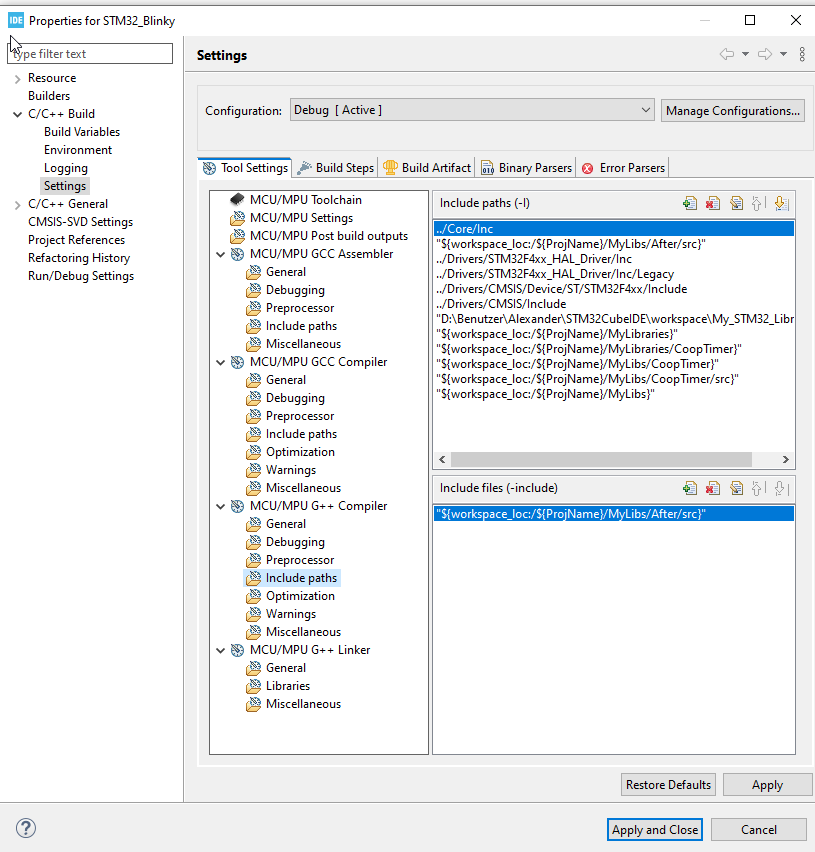Screen dimensions: 815x852
Task: Open Build Variables page
Action: point(82,132)
